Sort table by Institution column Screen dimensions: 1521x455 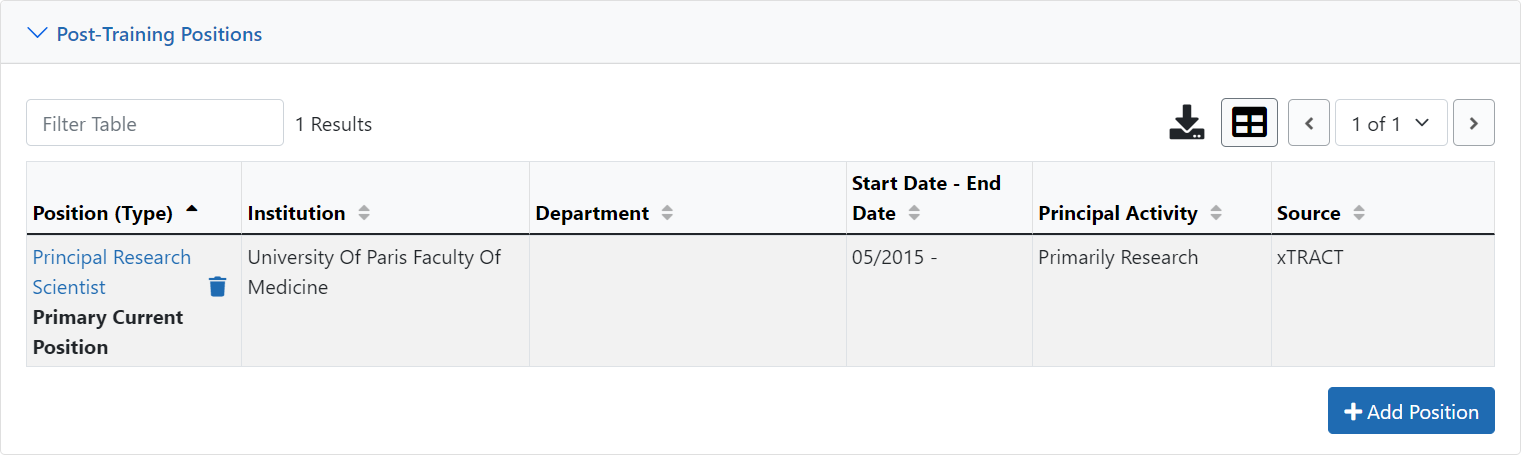364,213
